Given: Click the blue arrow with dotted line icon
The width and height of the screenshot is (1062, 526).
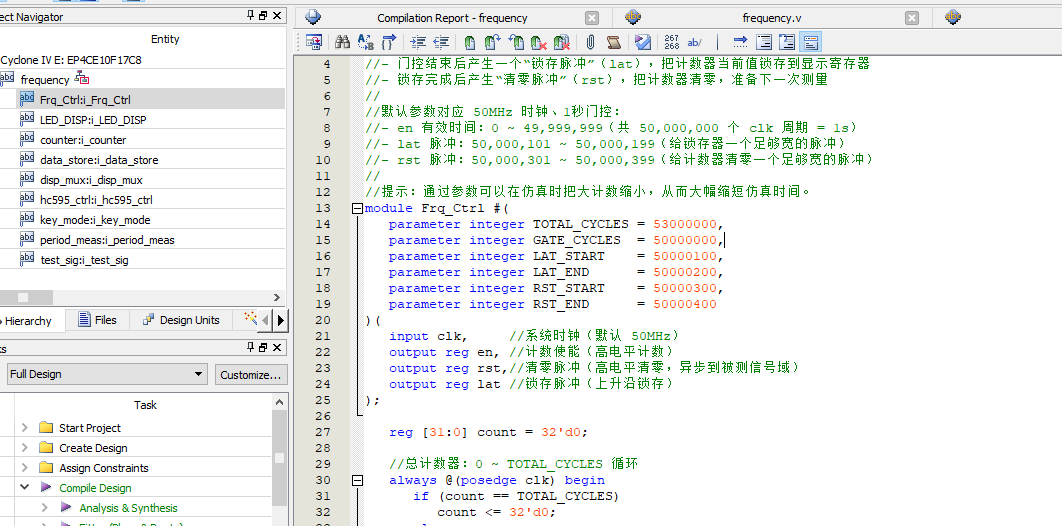Looking at the screenshot, I should [x=740, y=42].
